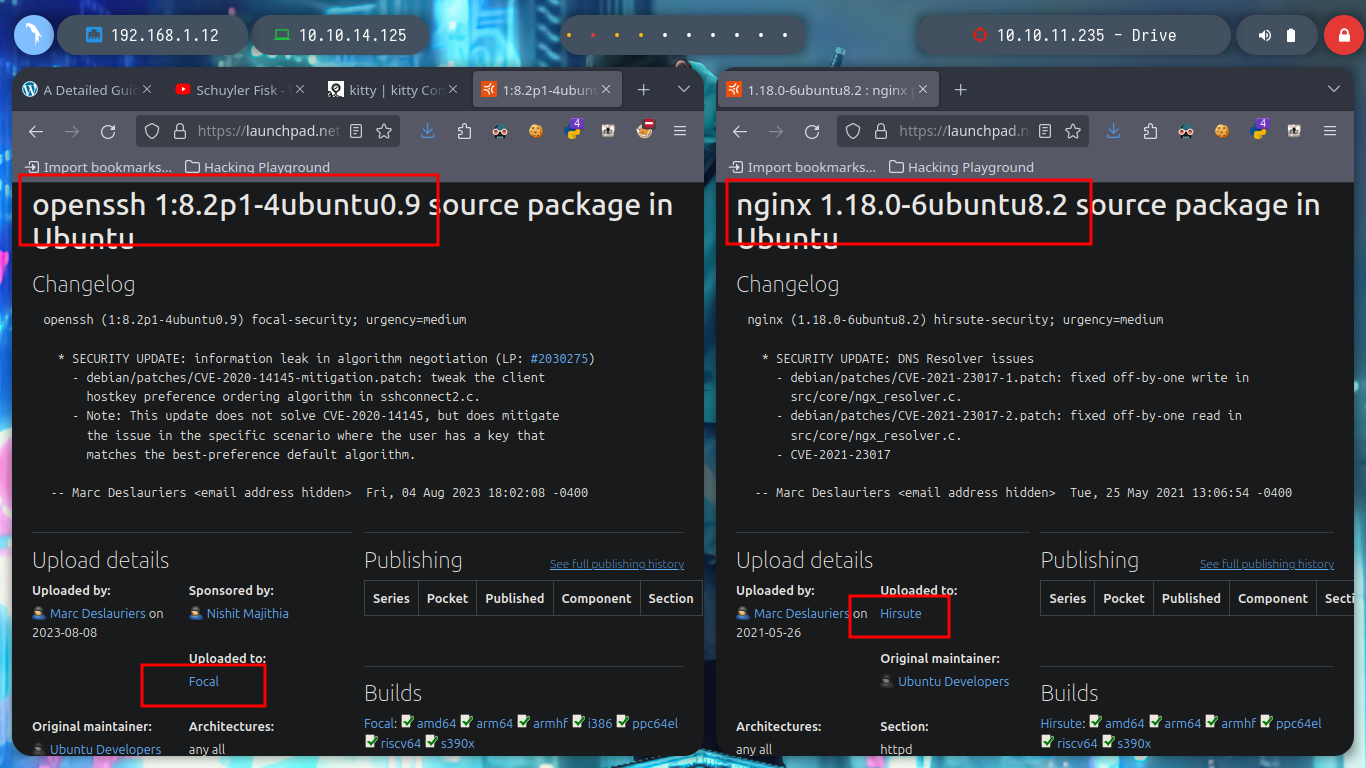The width and height of the screenshot is (1366, 768).
Task: Open Firefox hamburger menu in nginx window
Action: [x=1330, y=131]
